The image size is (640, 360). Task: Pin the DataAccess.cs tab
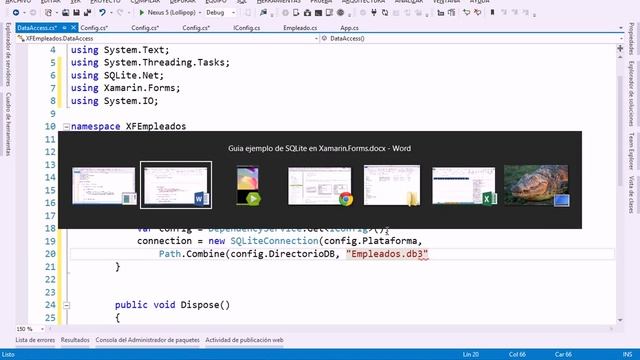click(x=64, y=28)
